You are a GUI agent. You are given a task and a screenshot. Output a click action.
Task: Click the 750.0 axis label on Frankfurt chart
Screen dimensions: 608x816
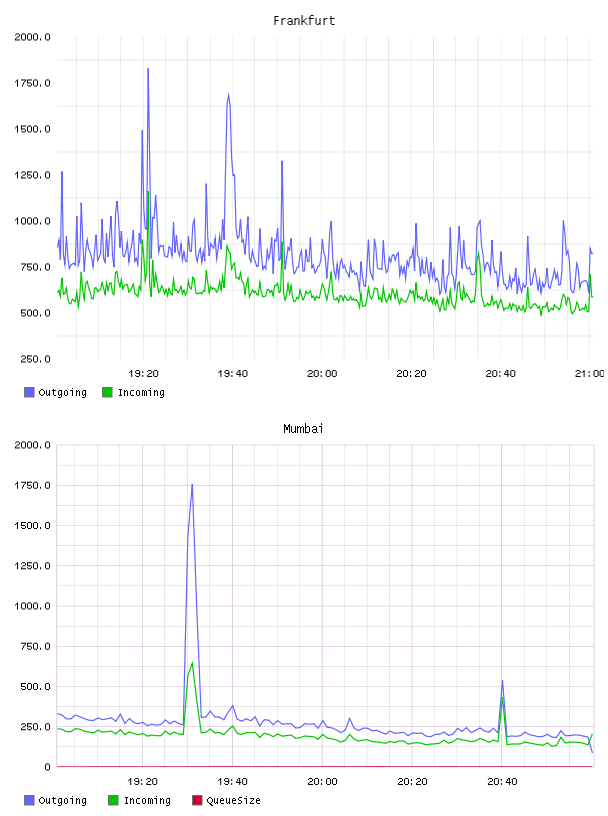pos(35,267)
